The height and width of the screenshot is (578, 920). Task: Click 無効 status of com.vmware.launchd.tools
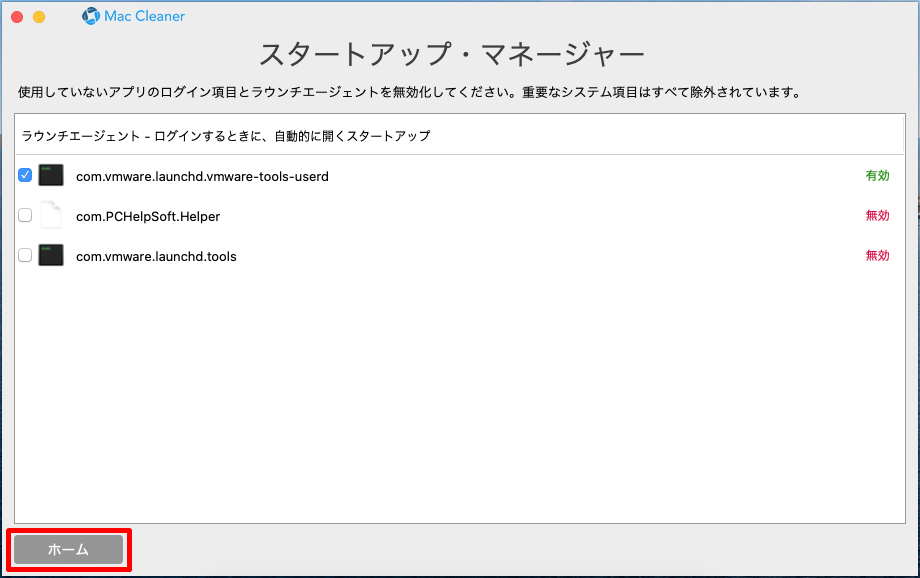(x=877, y=255)
